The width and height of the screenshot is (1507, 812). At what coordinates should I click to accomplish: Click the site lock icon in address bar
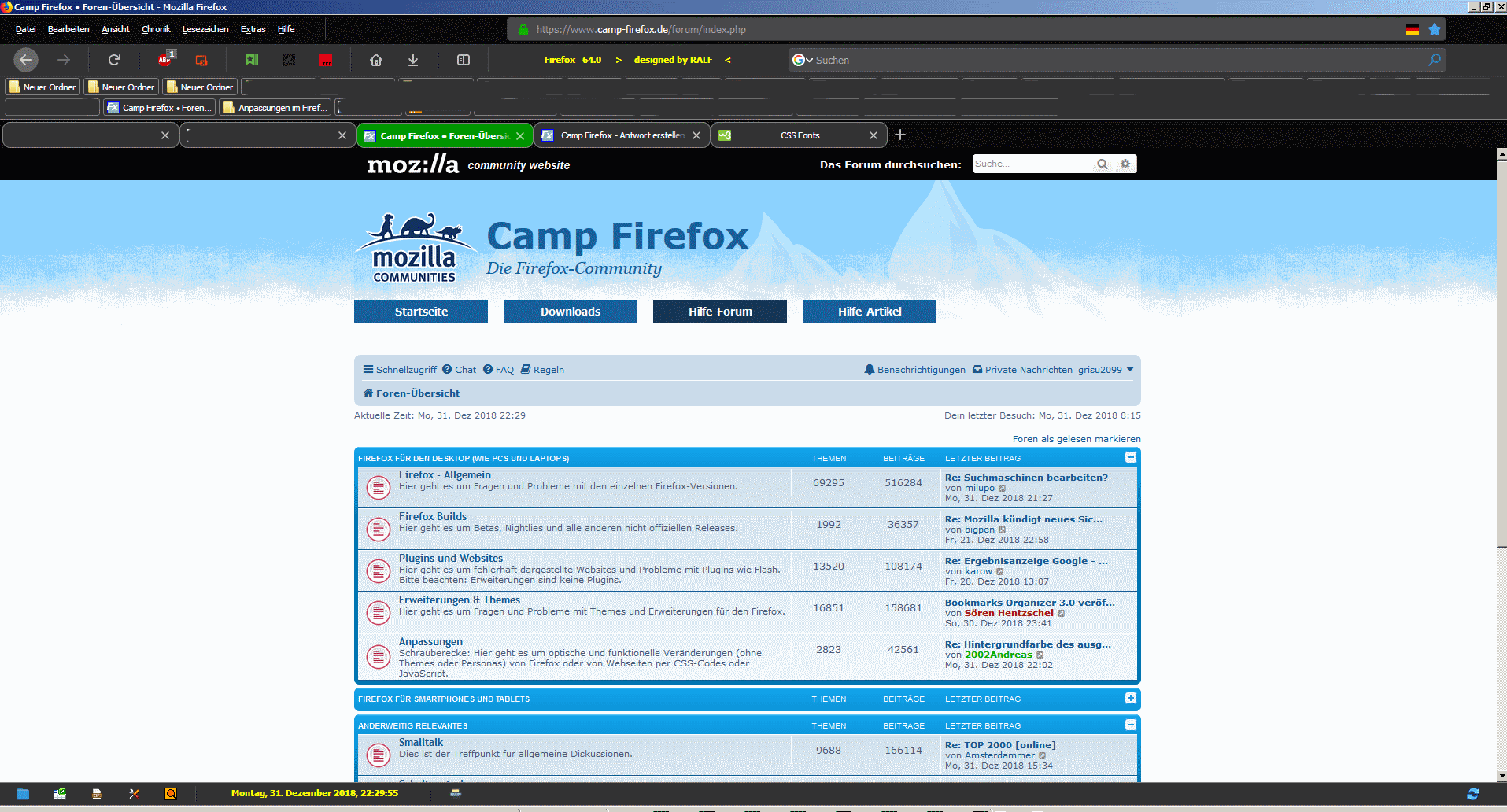point(523,29)
